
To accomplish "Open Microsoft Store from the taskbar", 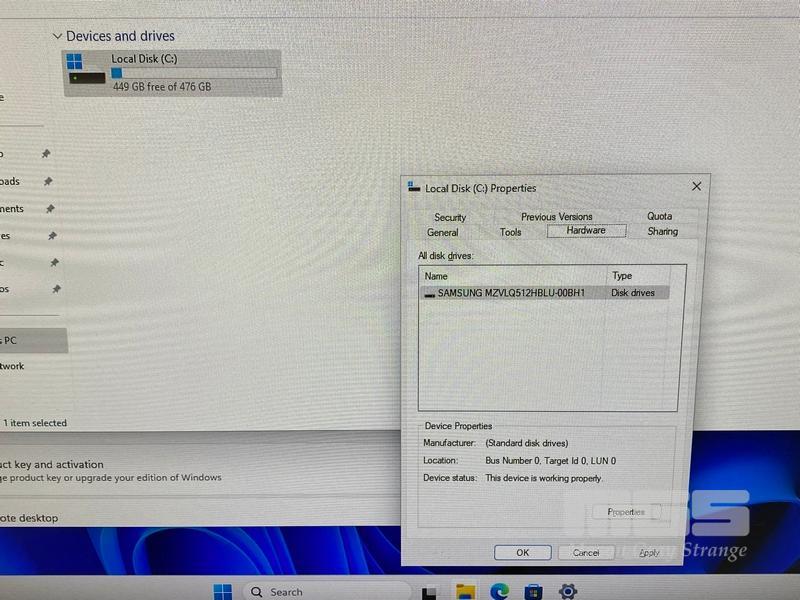I will (533, 592).
